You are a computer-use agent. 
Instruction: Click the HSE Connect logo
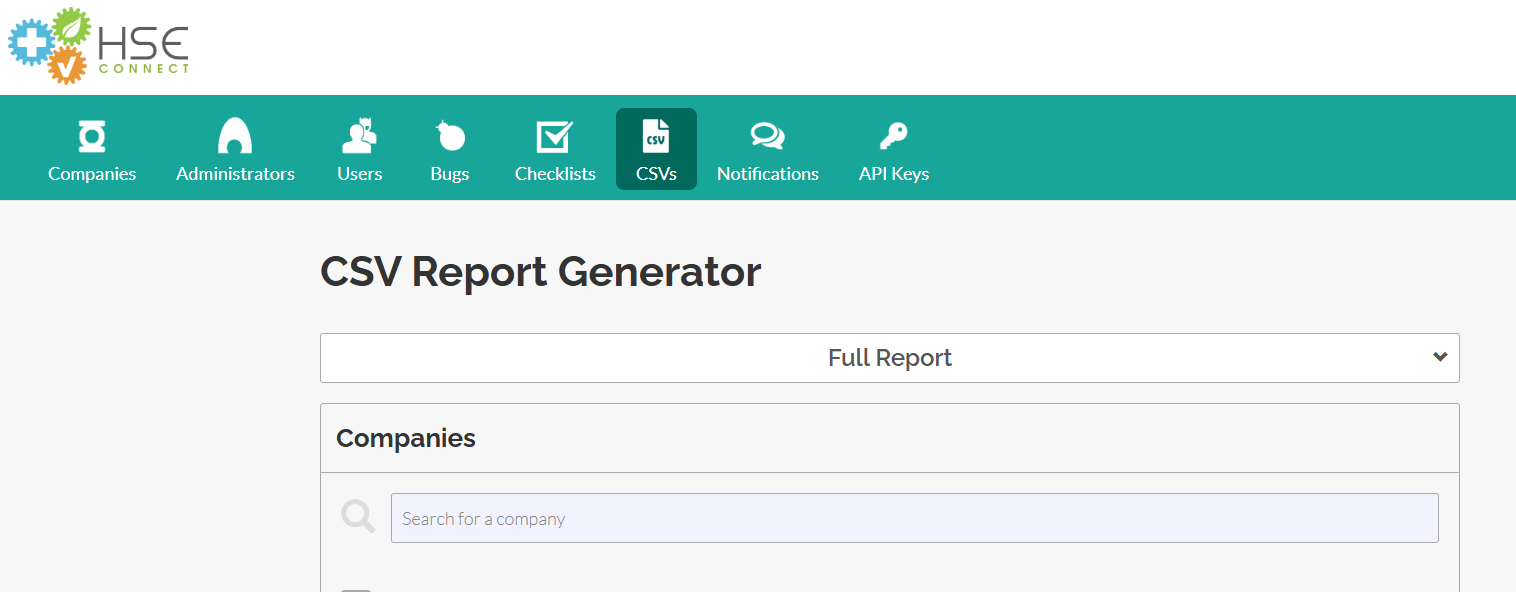(98, 46)
